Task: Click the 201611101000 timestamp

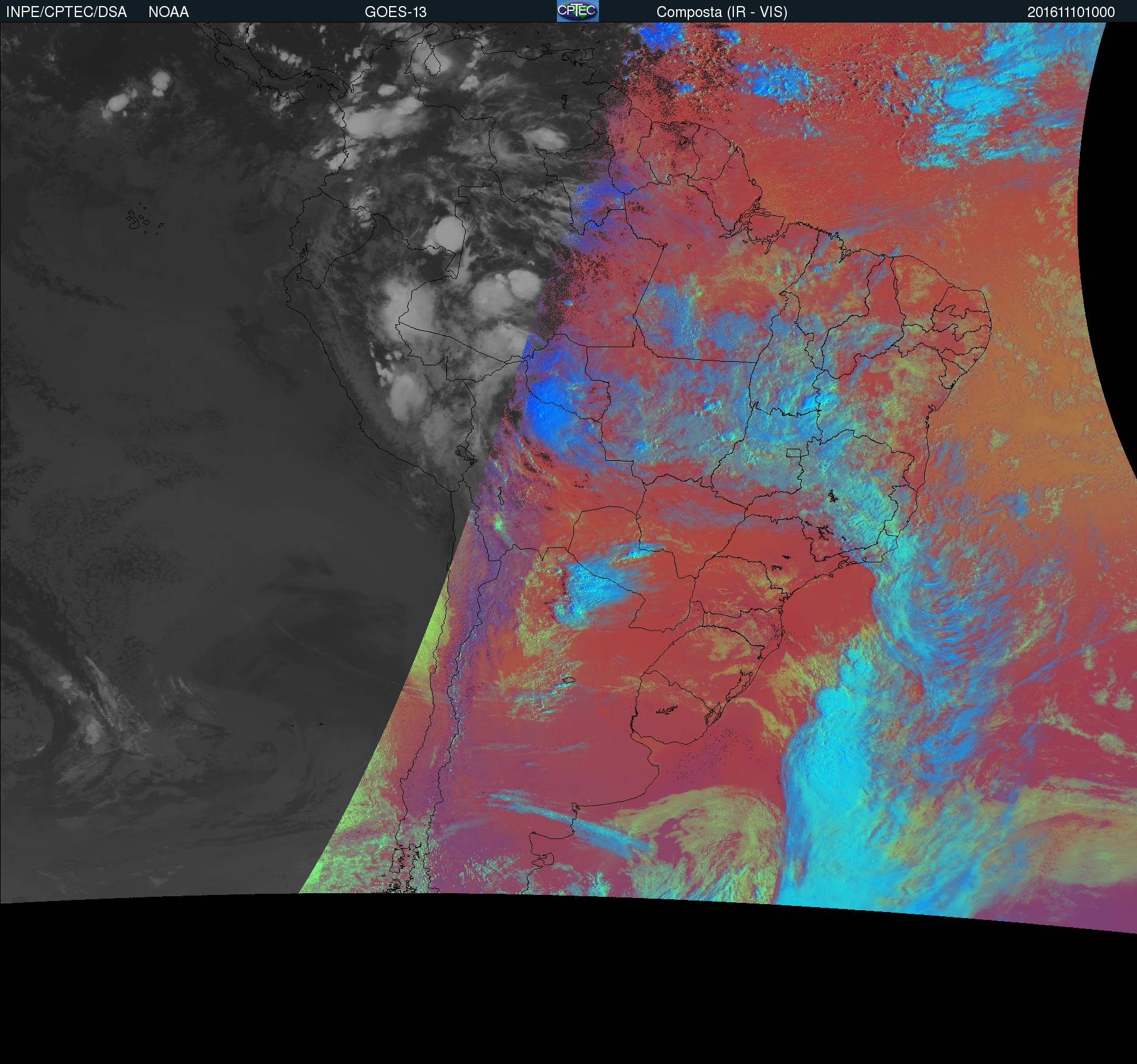Action: tap(1071, 12)
